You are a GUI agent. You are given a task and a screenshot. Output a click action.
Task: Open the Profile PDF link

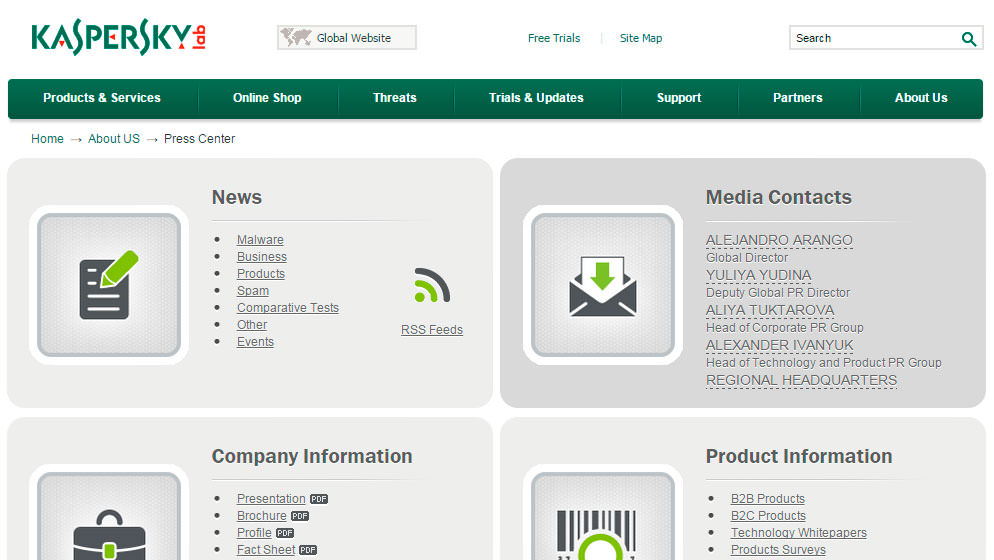254,533
